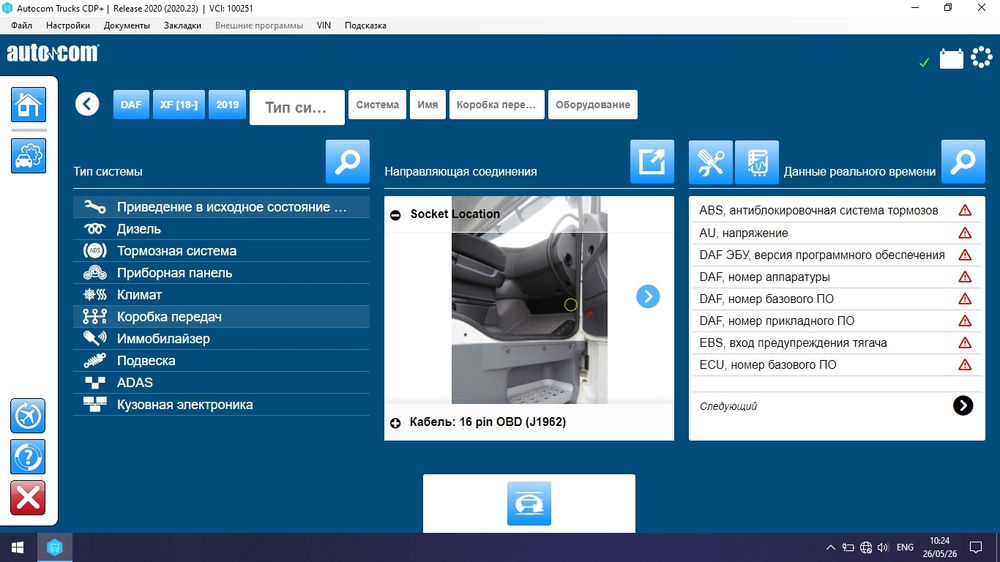The width and height of the screenshot is (1000, 562).
Task: Expand Кабель: 16 pin OBD (J1962)
Action: point(395,423)
